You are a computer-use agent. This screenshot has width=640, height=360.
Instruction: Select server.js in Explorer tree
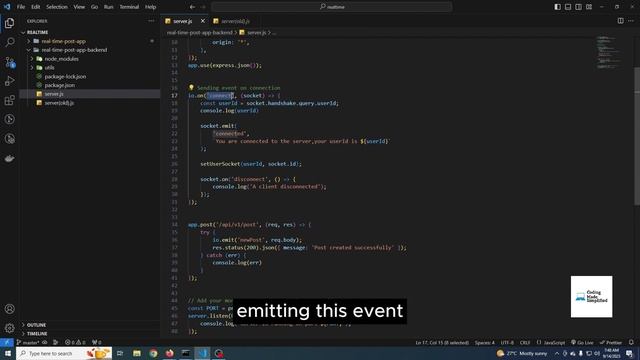(x=54, y=94)
